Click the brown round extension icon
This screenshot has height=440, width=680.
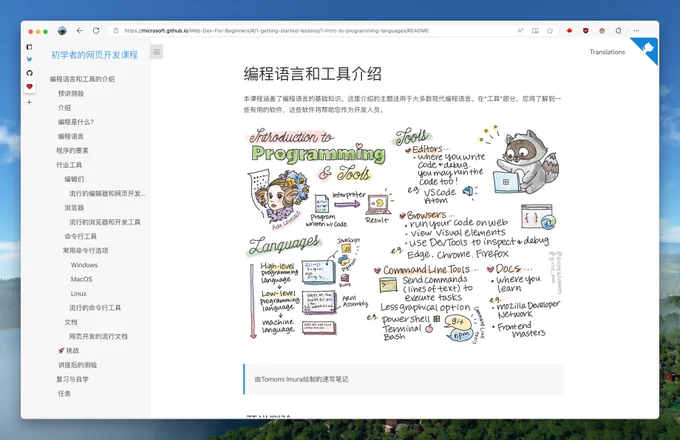602,31
